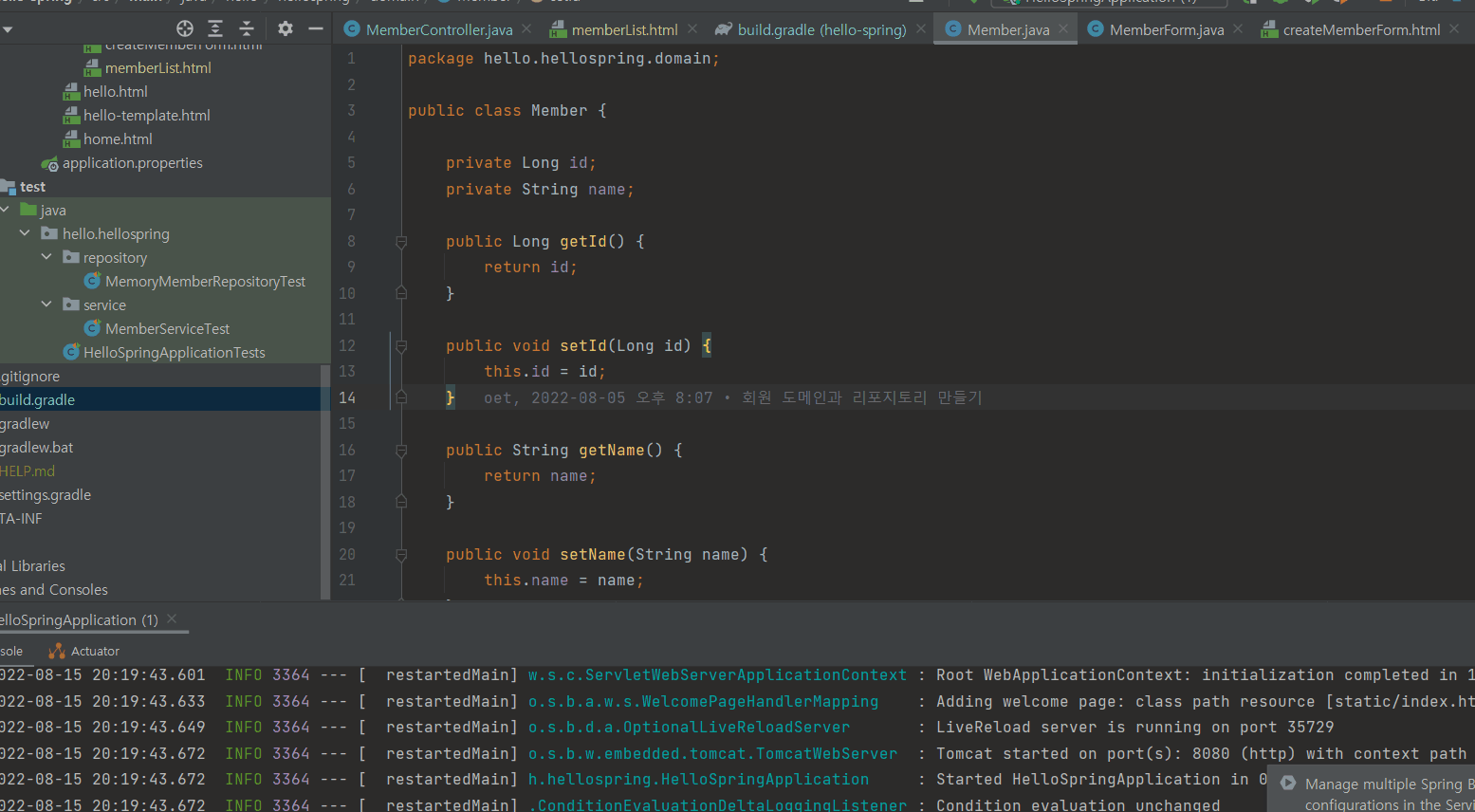
Task: Fold setId method at line 12
Action: pyautogui.click(x=401, y=346)
